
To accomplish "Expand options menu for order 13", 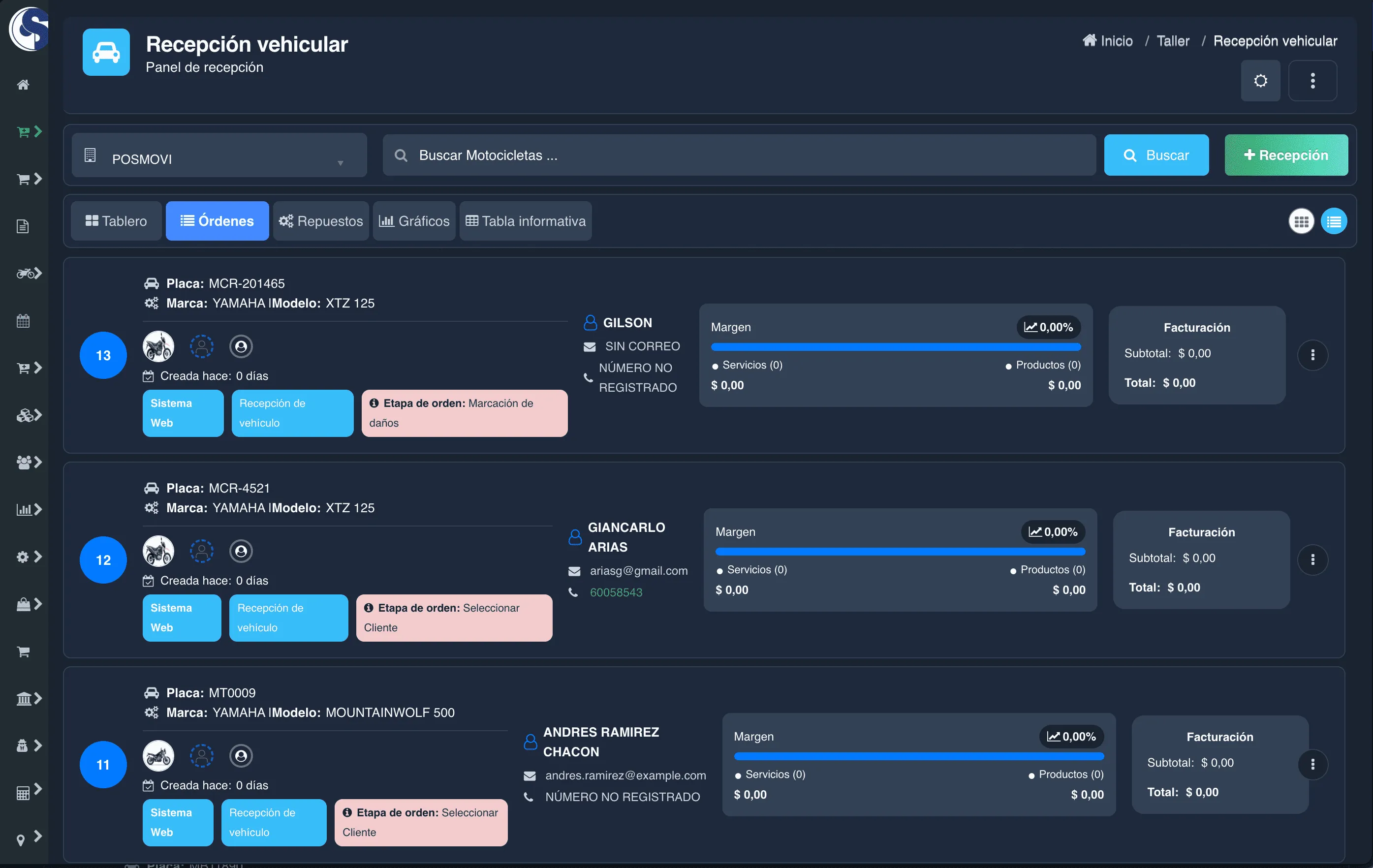I will click(1312, 355).
